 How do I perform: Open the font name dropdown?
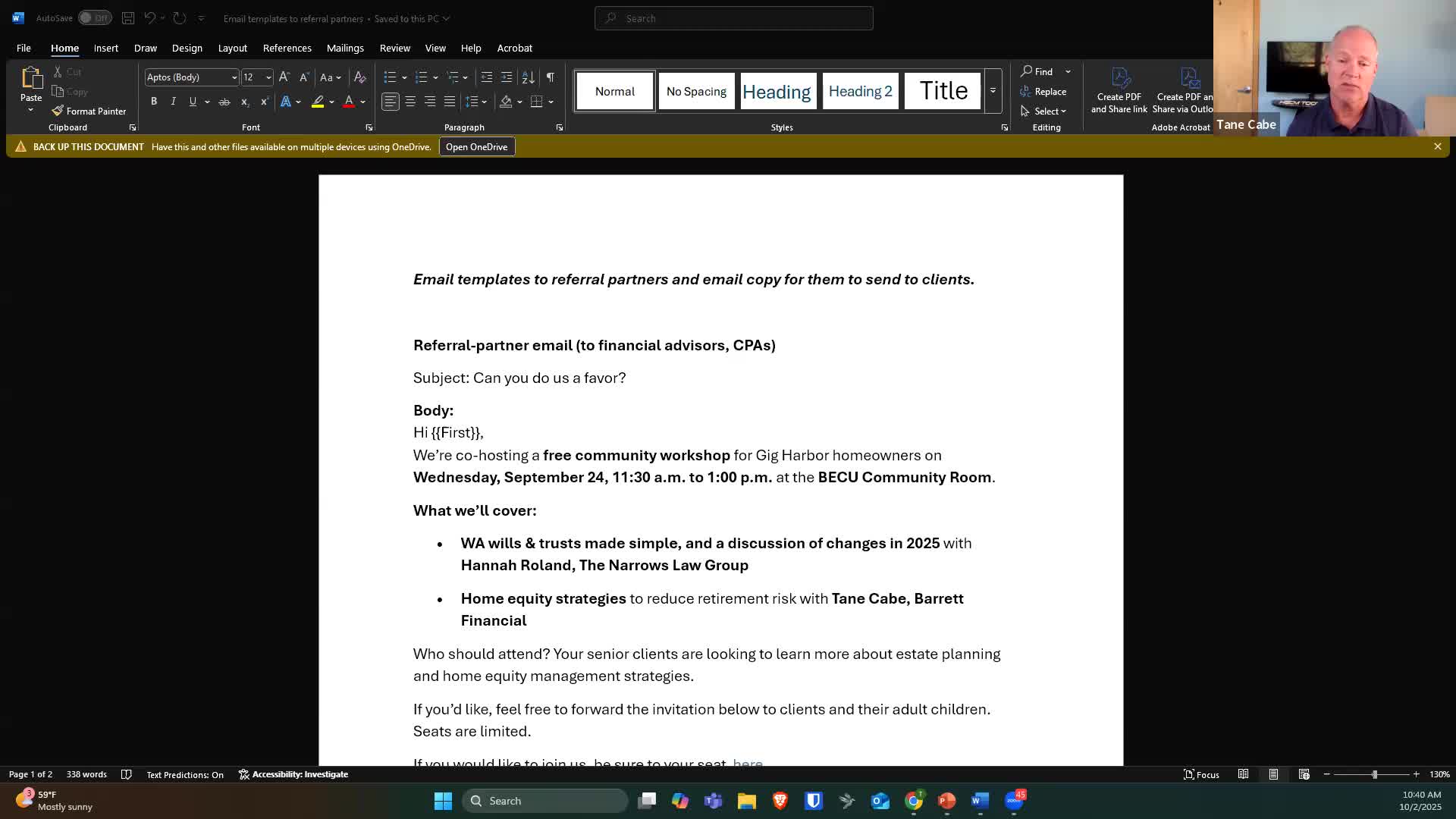click(x=234, y=77)
